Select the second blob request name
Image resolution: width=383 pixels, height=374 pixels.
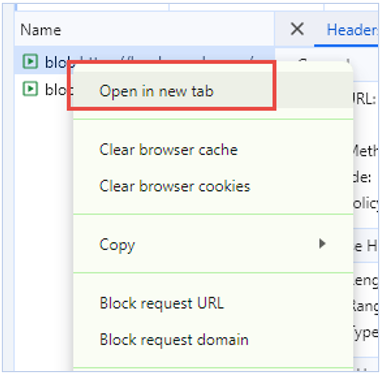(59, 89)
